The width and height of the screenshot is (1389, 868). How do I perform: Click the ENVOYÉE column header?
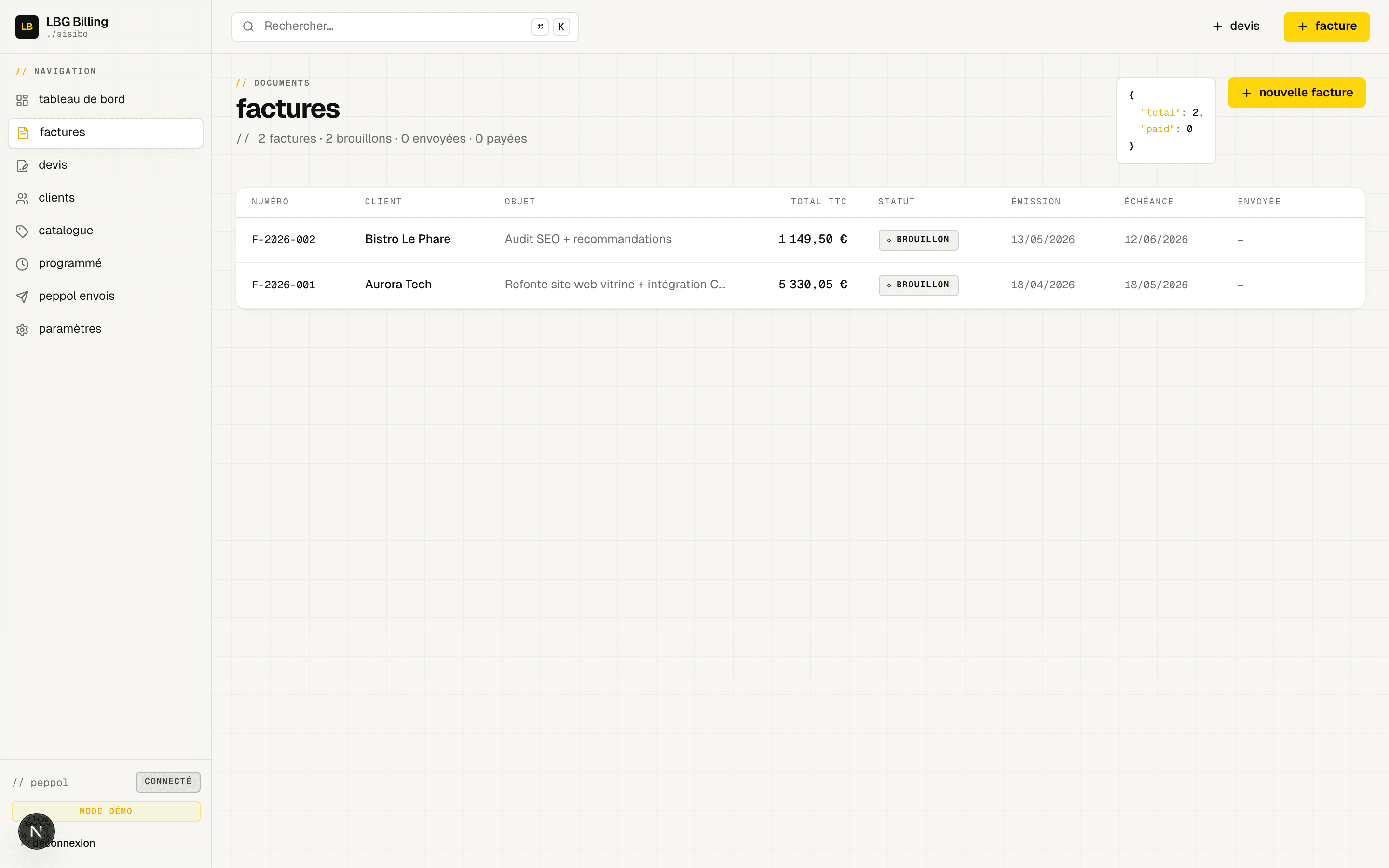click(1259, 202)
